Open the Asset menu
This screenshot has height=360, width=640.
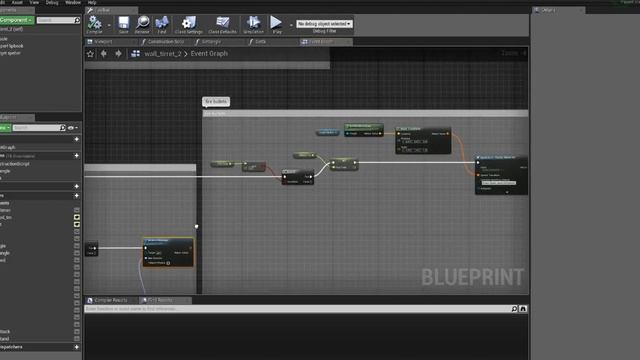coord(17,2)
